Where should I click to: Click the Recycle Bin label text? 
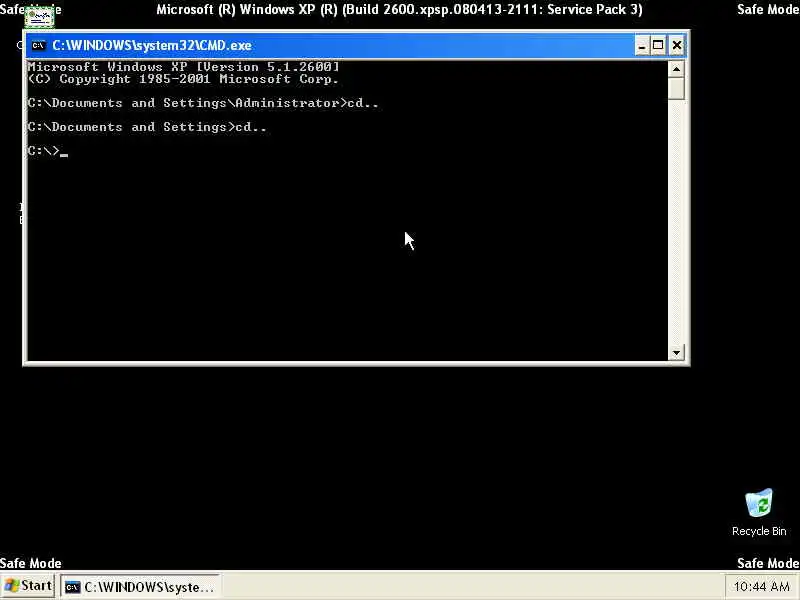pos(759,531)
